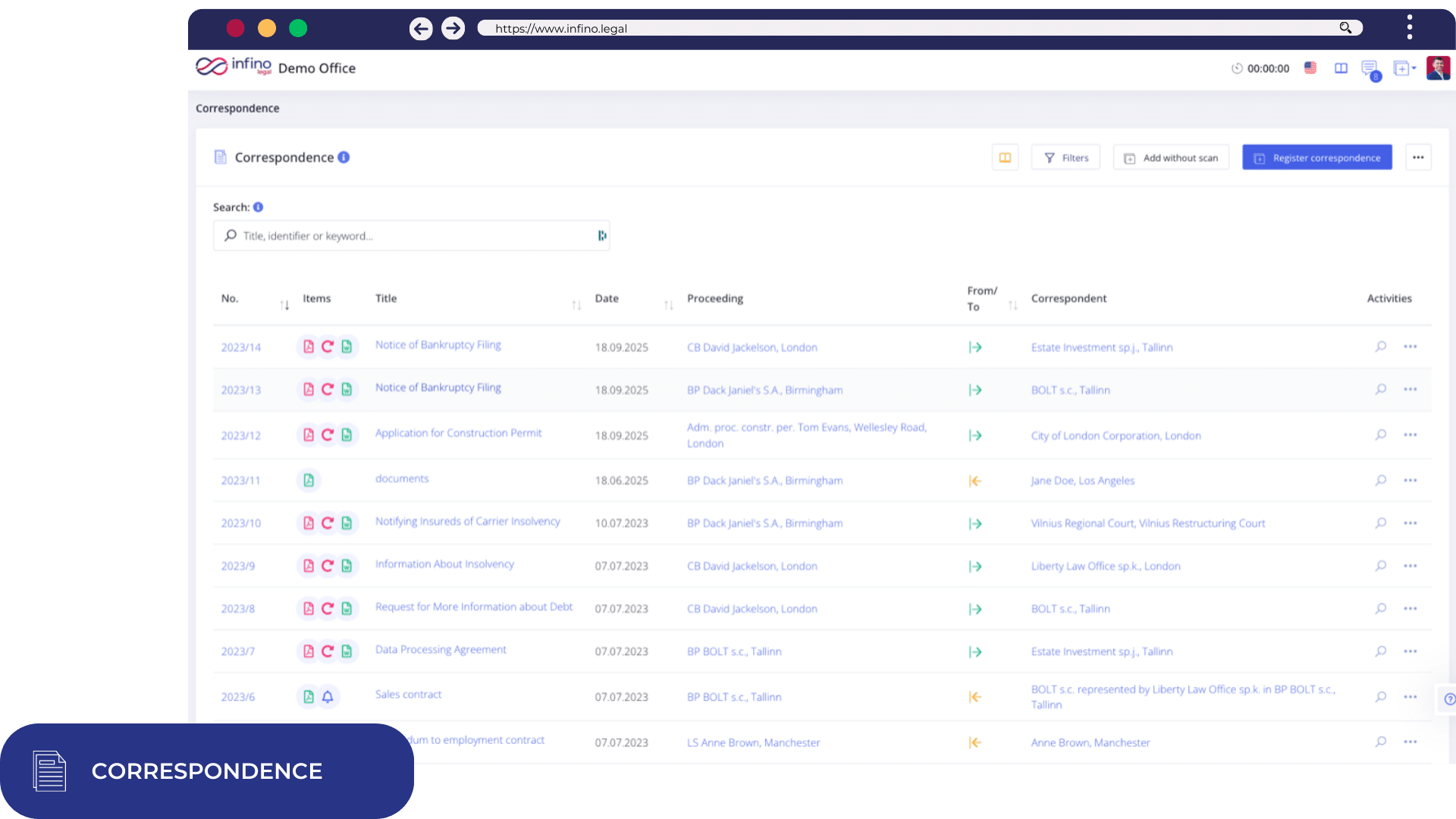This screenshot has height=819, width=1456.
Task: Click the incoming arrow icon of row 2023/11
Action: (x=975, y=481)
